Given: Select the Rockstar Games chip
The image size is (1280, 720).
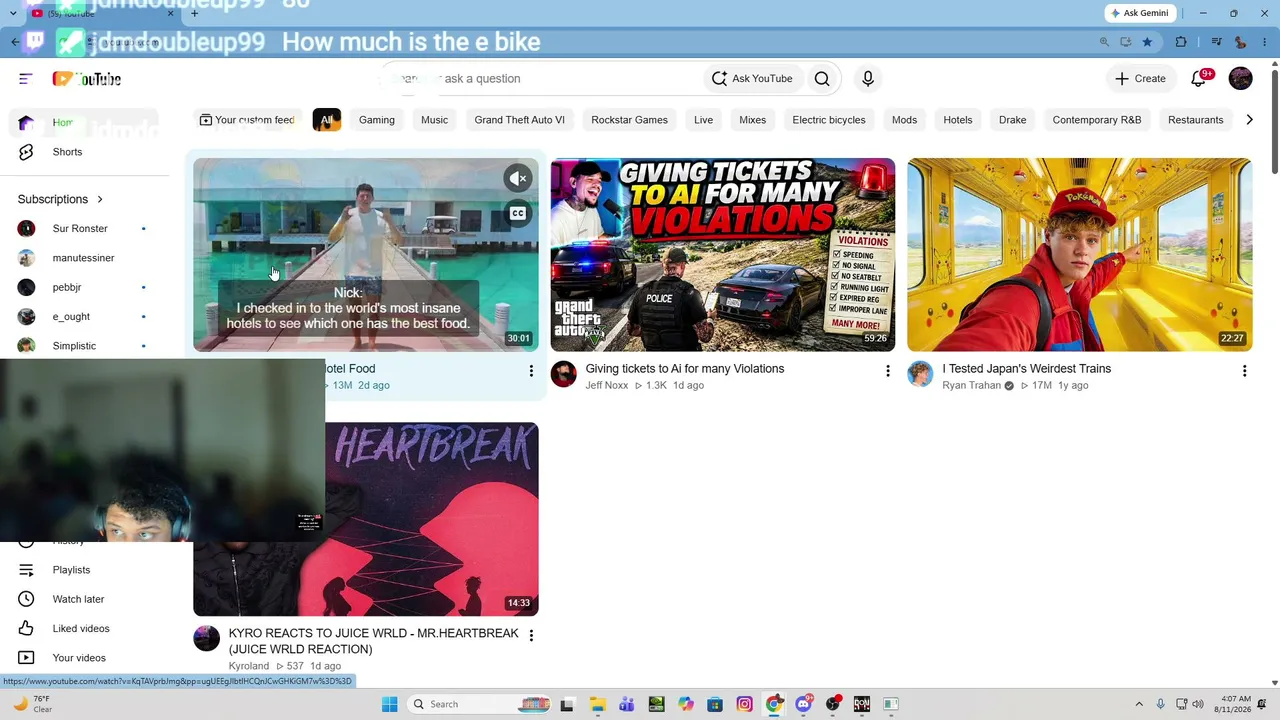Looking at the screenshot, I should pyautogui.click(x=629, y=120).
